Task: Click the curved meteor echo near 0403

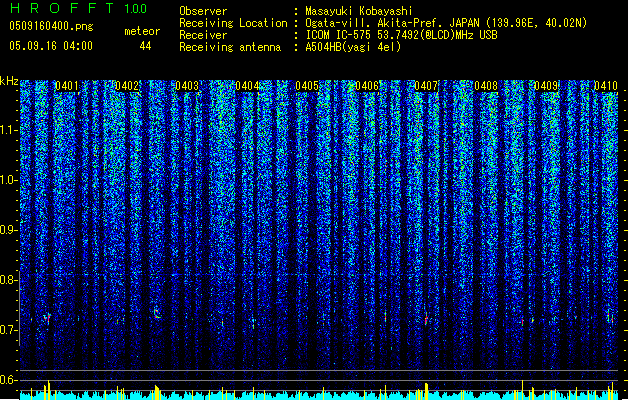Action: pos(157,313)
